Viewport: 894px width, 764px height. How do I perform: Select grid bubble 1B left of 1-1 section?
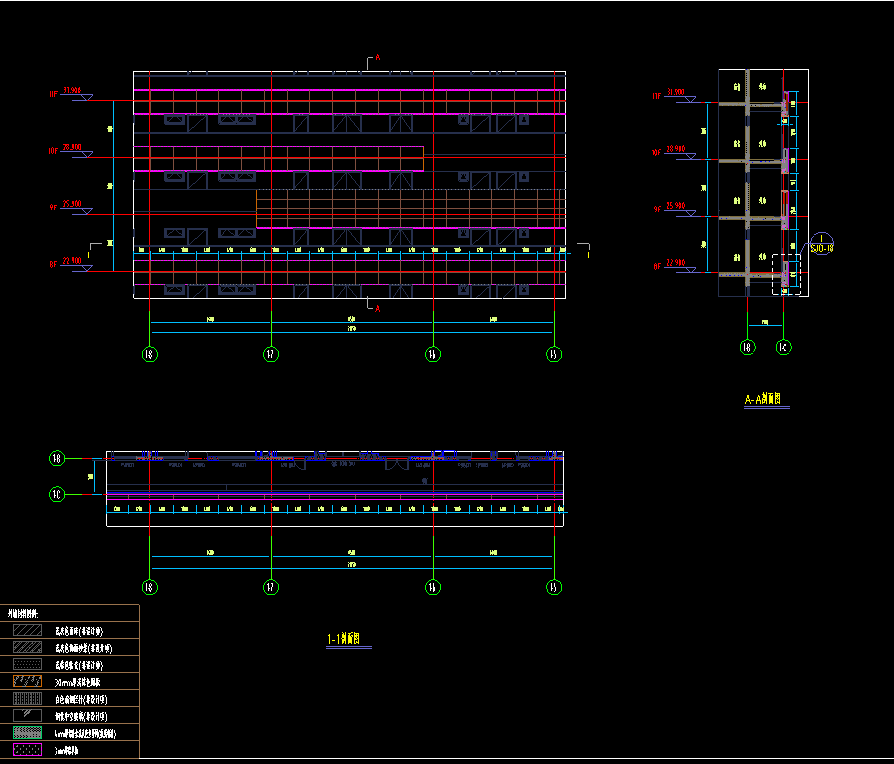pyautogui.click(x=56, y=458)
